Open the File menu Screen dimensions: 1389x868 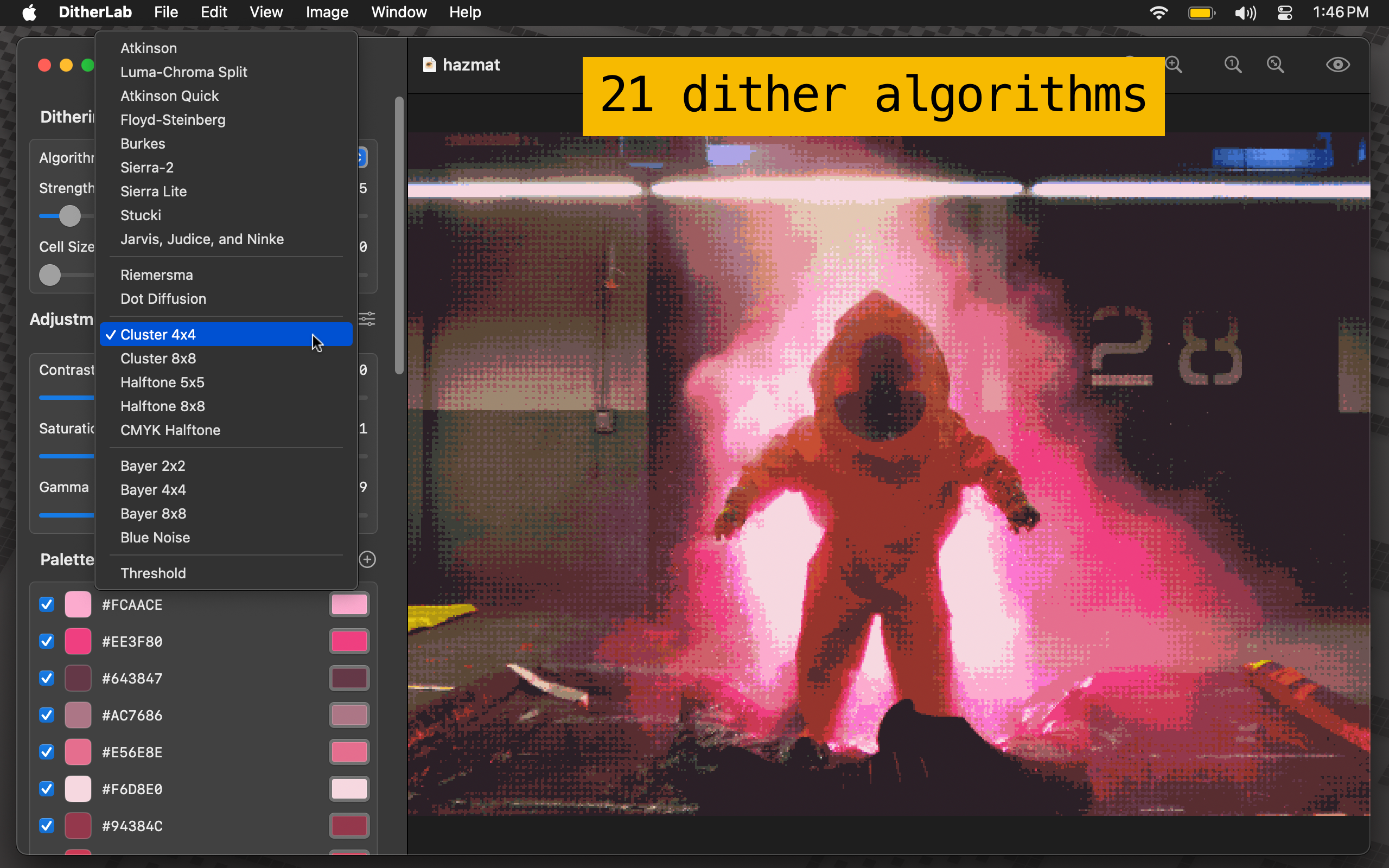pyautogui.click(x=166, y=12)
